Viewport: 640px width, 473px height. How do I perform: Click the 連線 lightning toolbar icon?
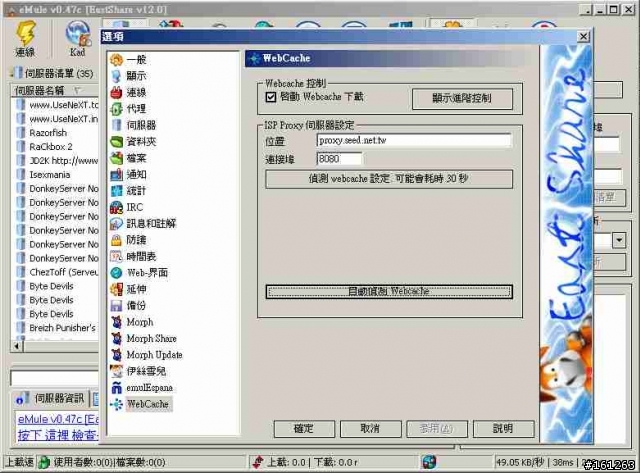pos(25,39)
